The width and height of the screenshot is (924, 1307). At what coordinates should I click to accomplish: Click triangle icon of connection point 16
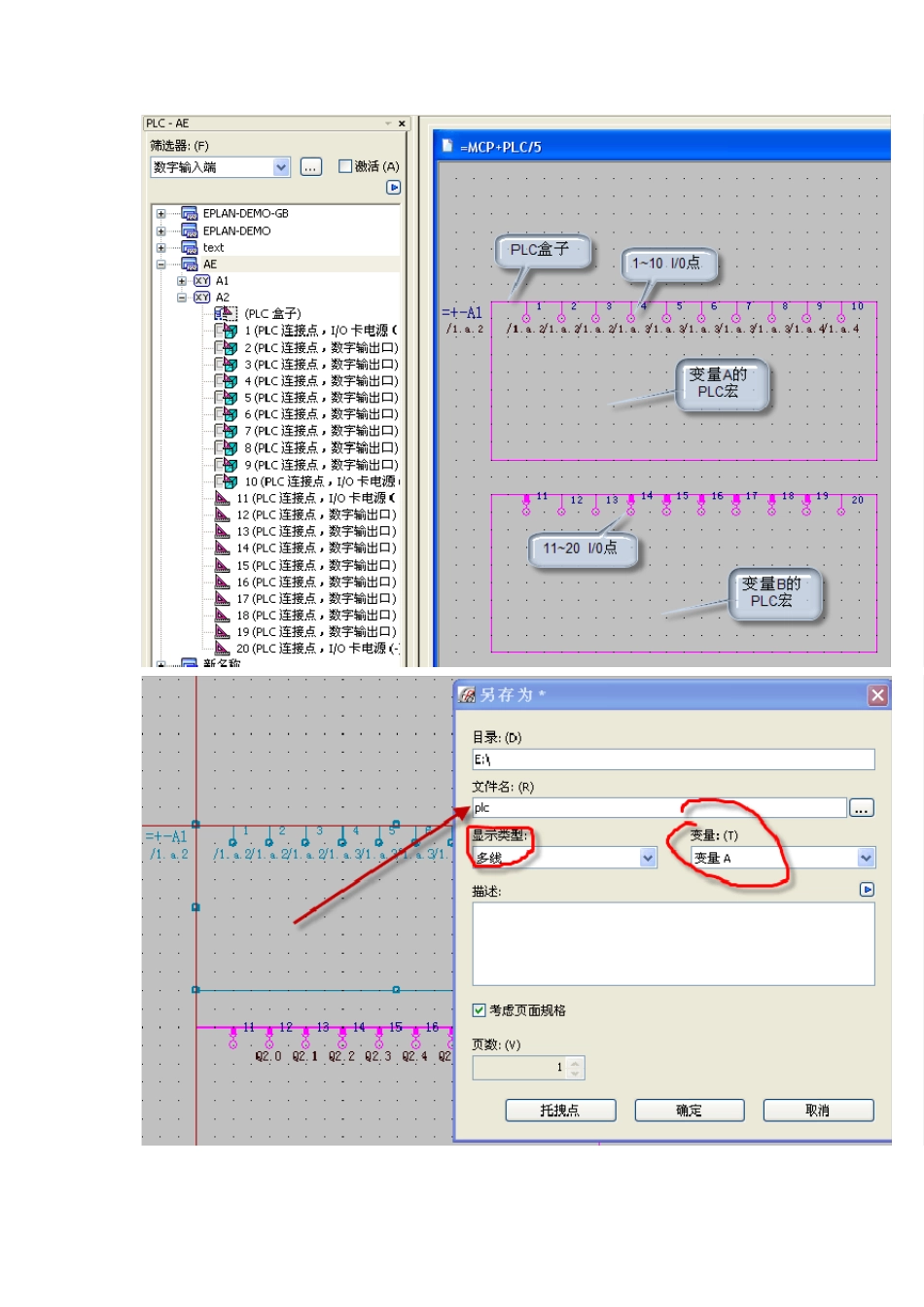[x=223, y=582]
